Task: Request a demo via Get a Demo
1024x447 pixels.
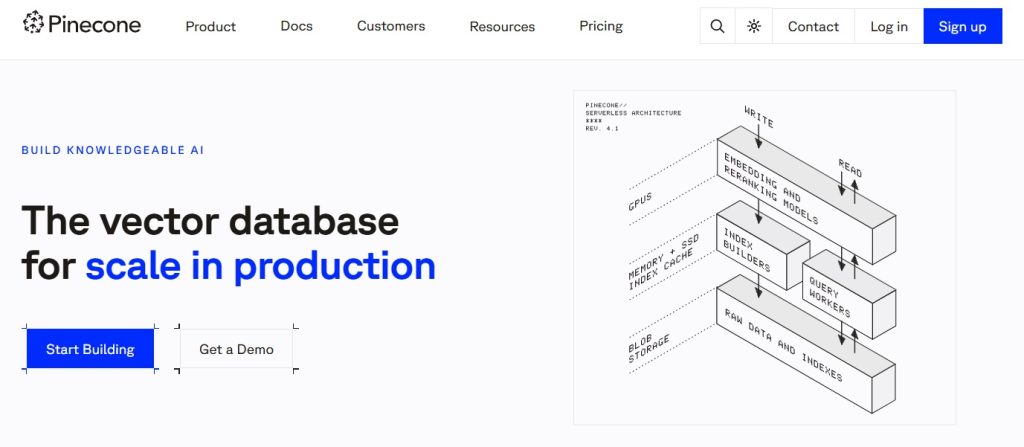Action: [236, 349]
